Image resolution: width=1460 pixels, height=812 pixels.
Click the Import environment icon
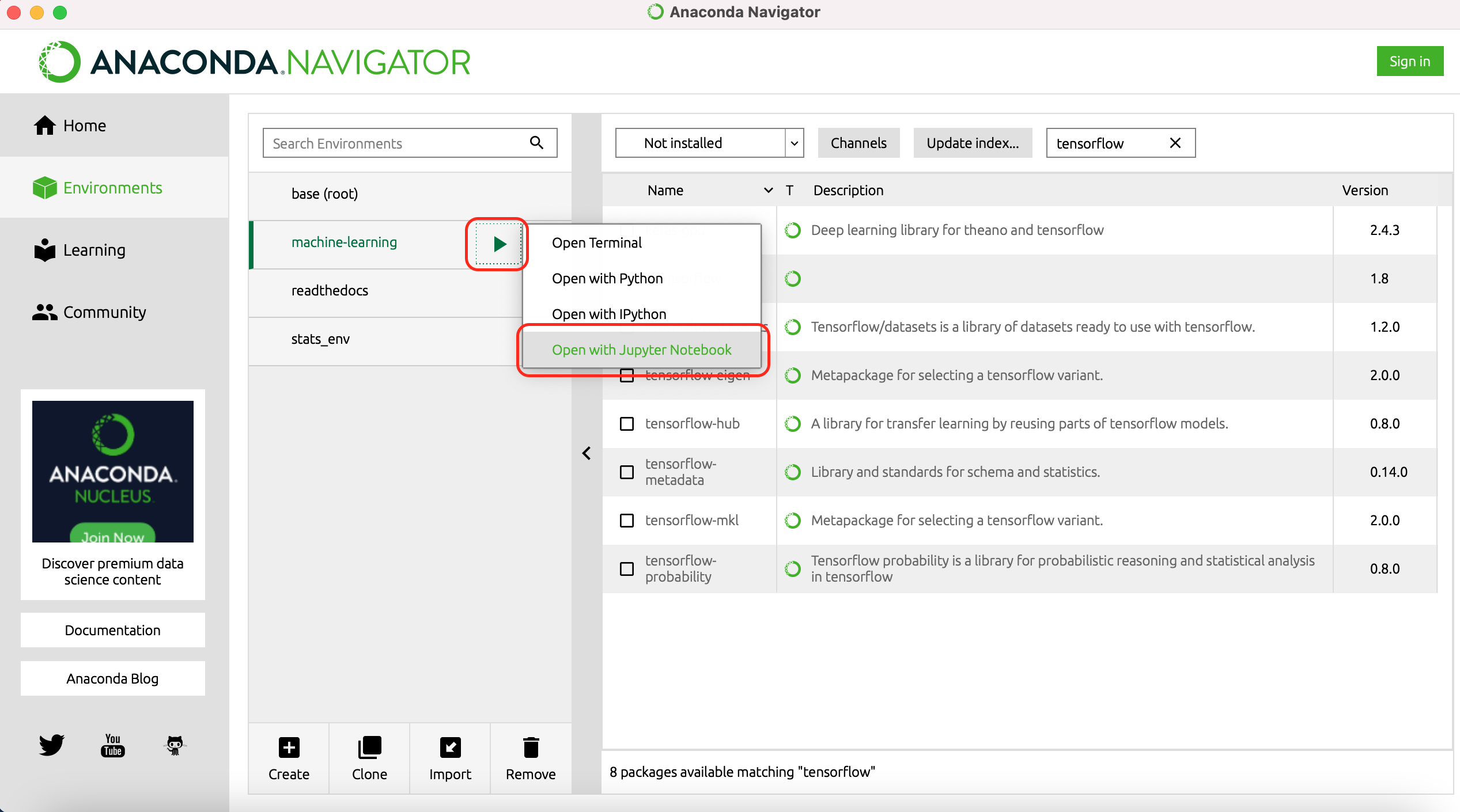(450, 748)
